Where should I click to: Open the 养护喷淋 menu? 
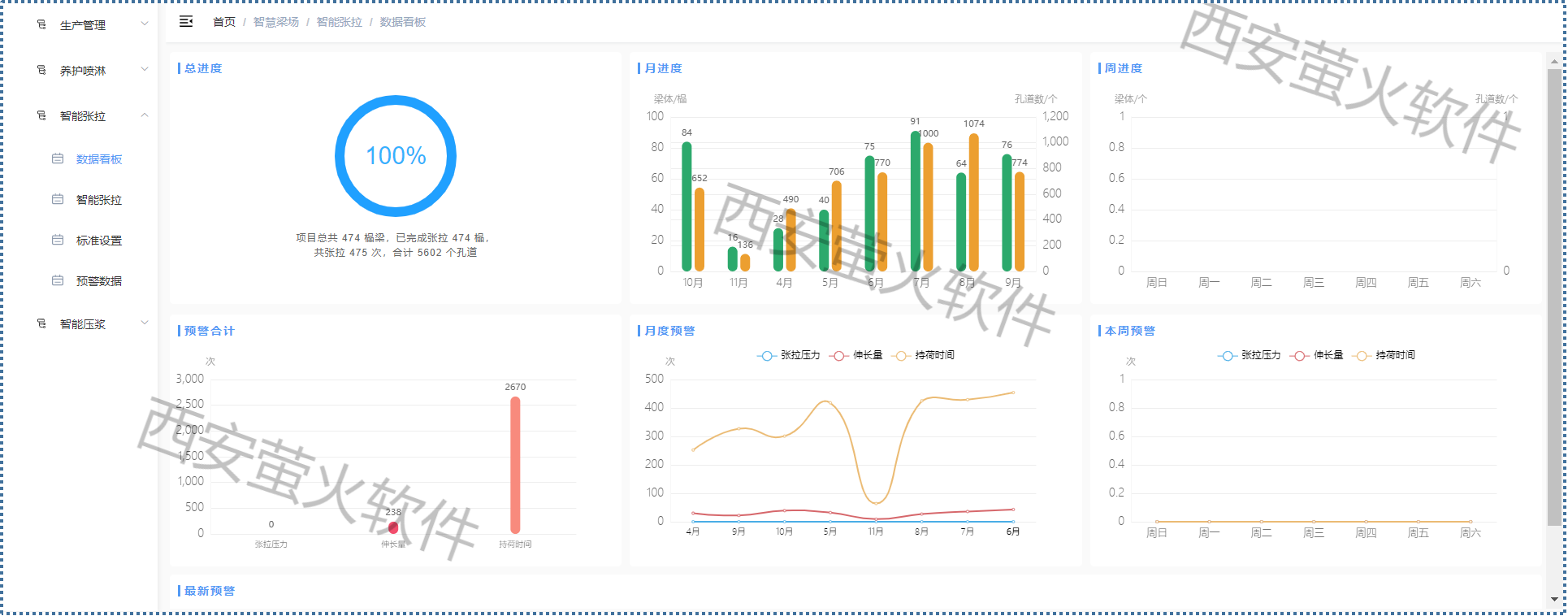tap(83, 71)
